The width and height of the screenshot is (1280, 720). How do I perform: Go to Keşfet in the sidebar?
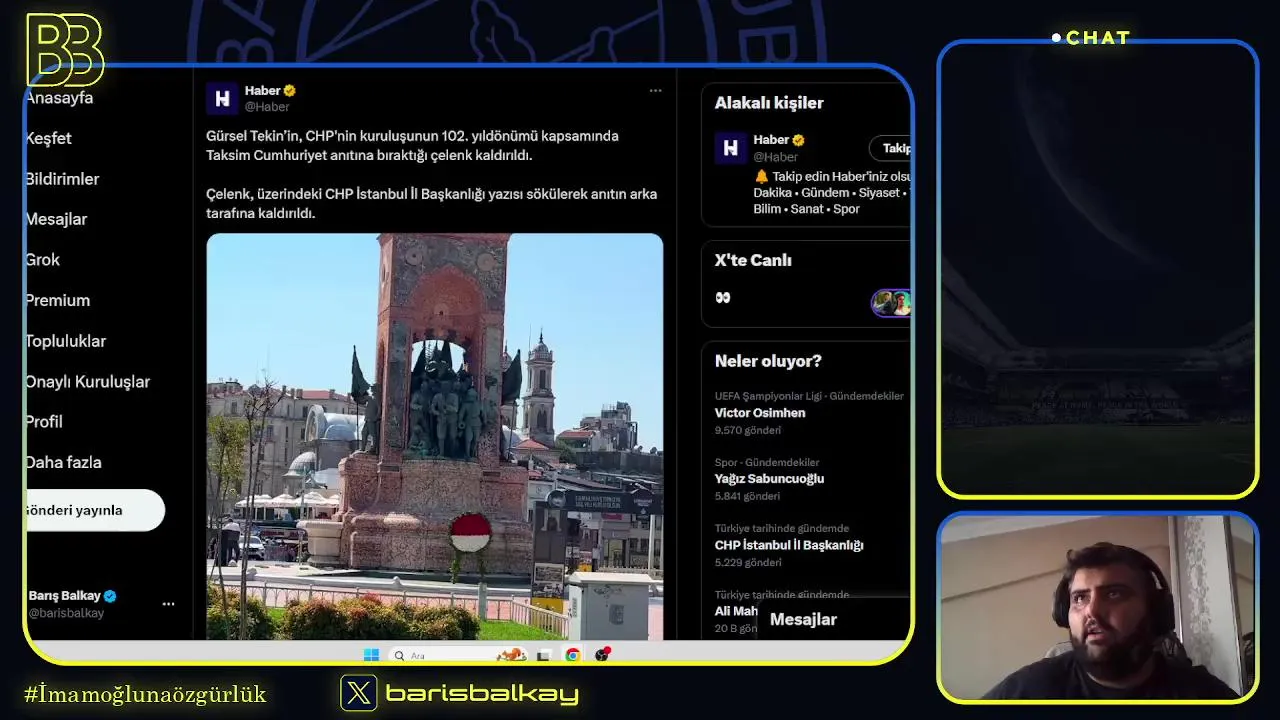click(49, 138)
